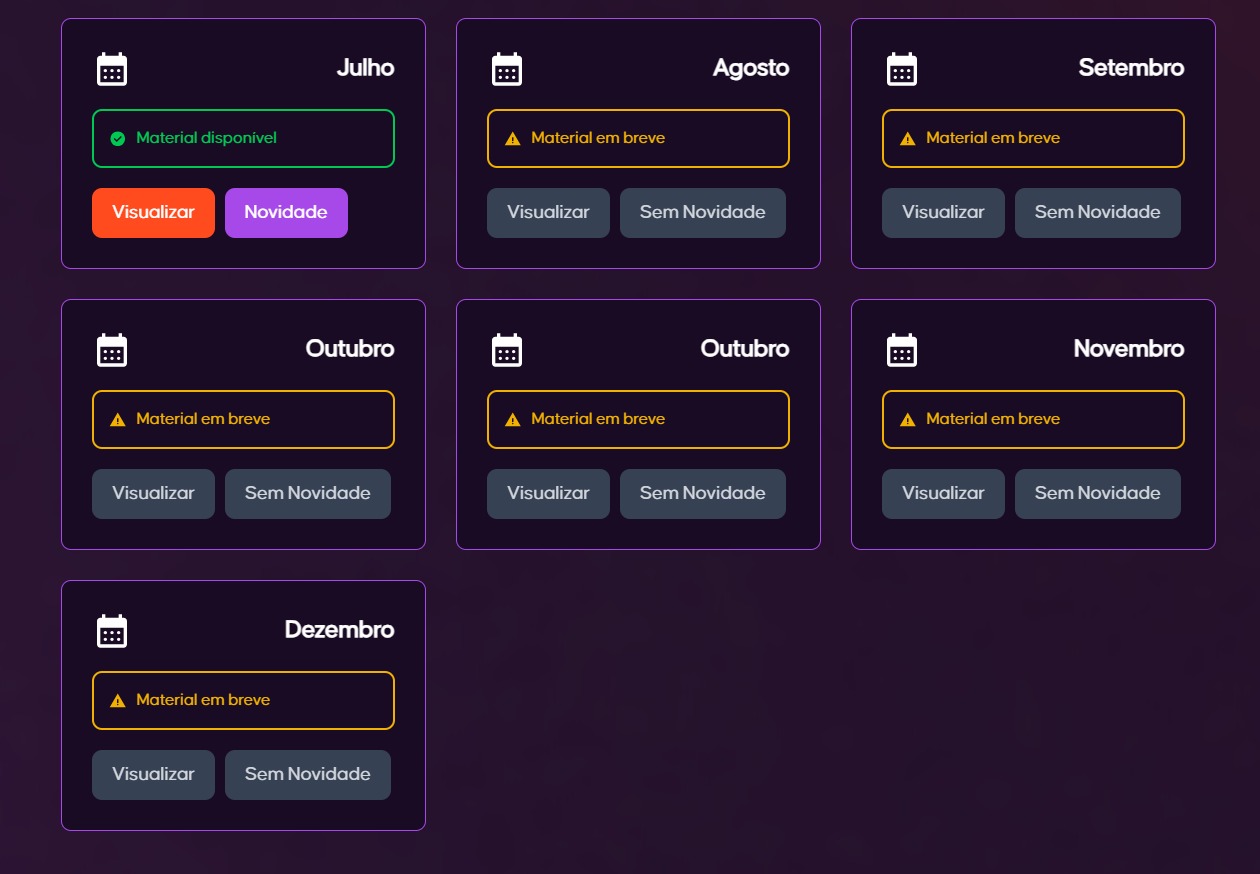Click the Material em breve badge in Novembro
The height and width of the screenshot is (874, 1260).
tap(1033, 420)
